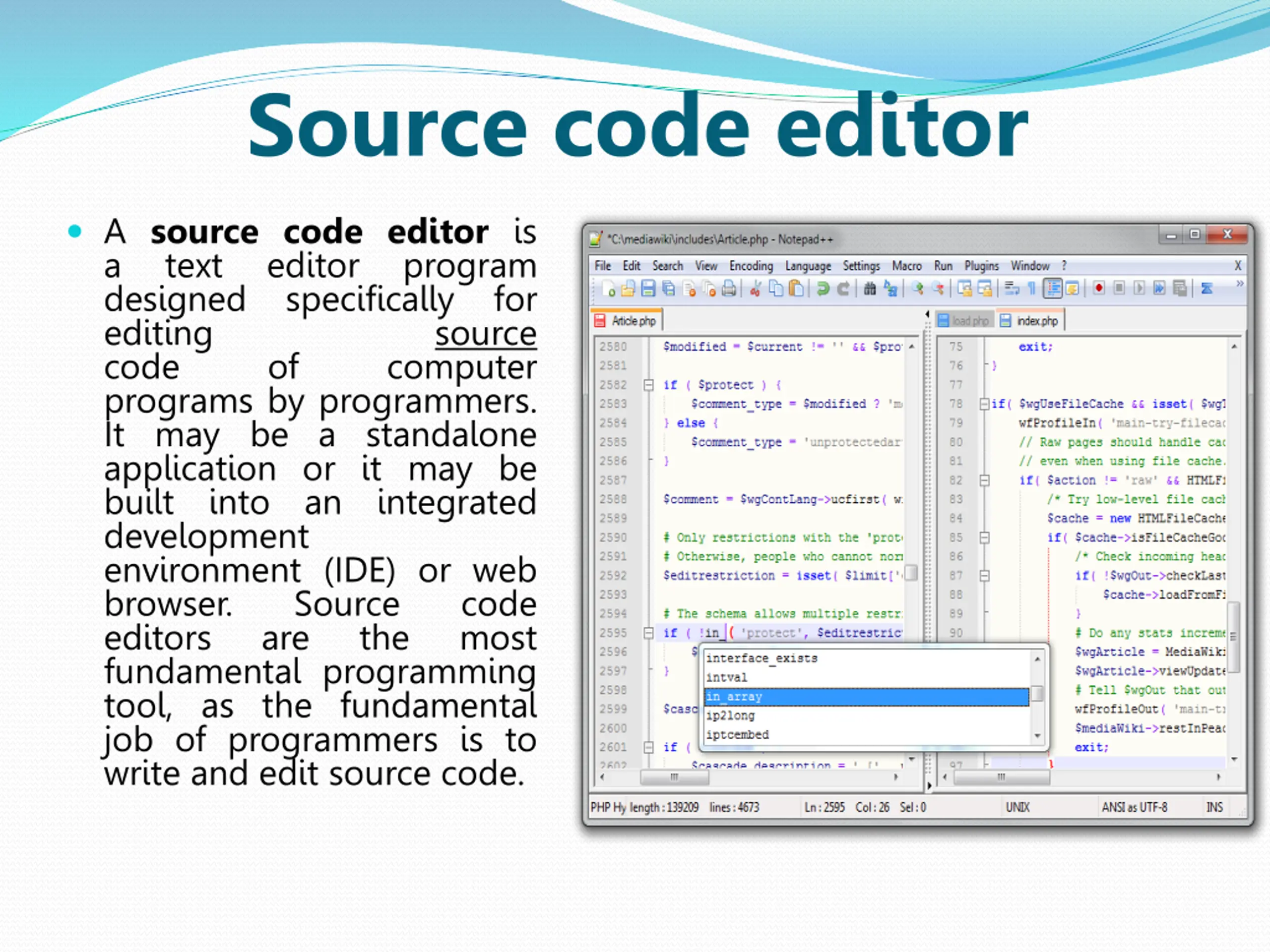
Task: Click the Copy toolbar icon
Action: [776, 288]
